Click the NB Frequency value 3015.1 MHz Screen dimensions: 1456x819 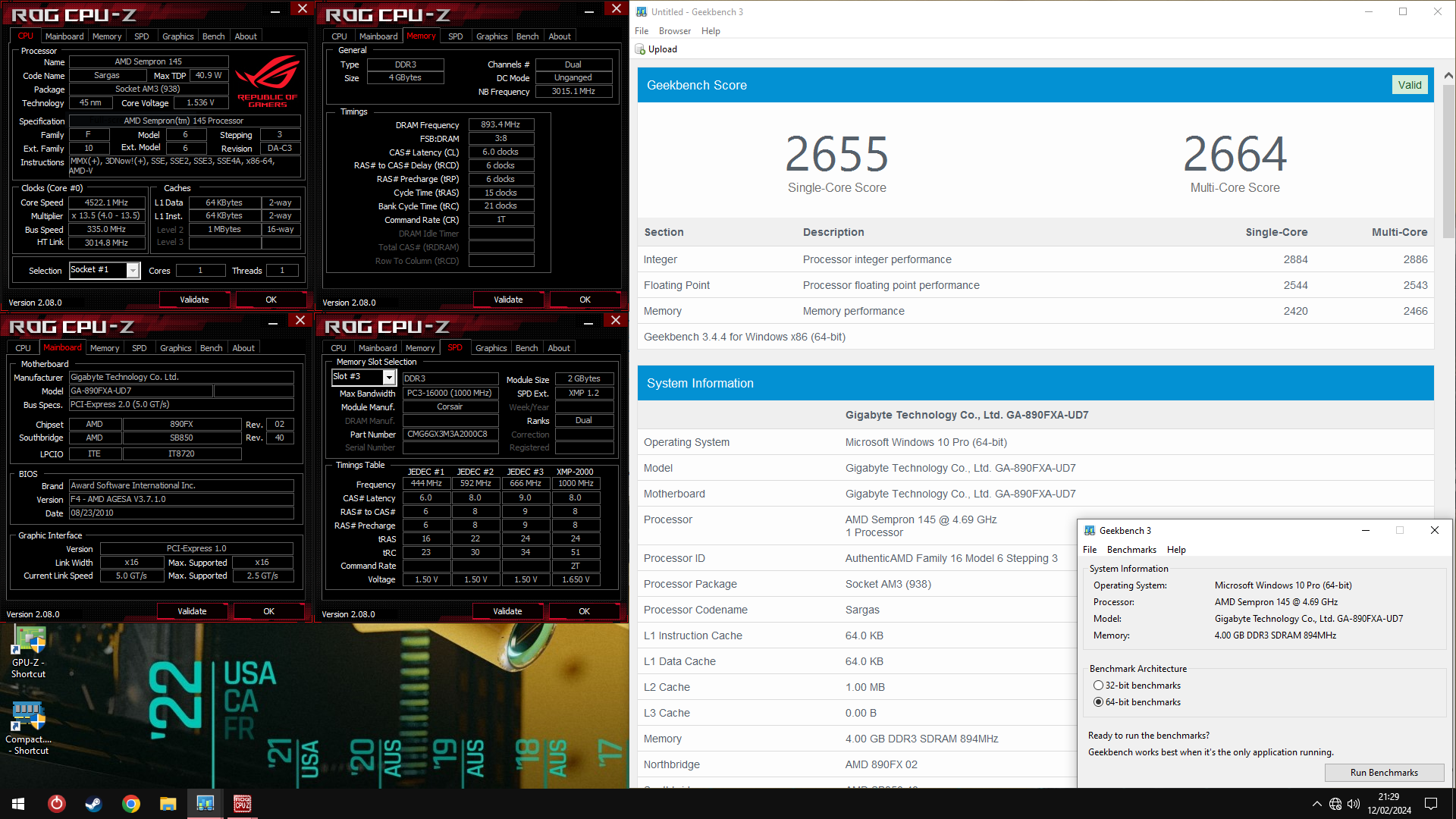coord(573,92)
